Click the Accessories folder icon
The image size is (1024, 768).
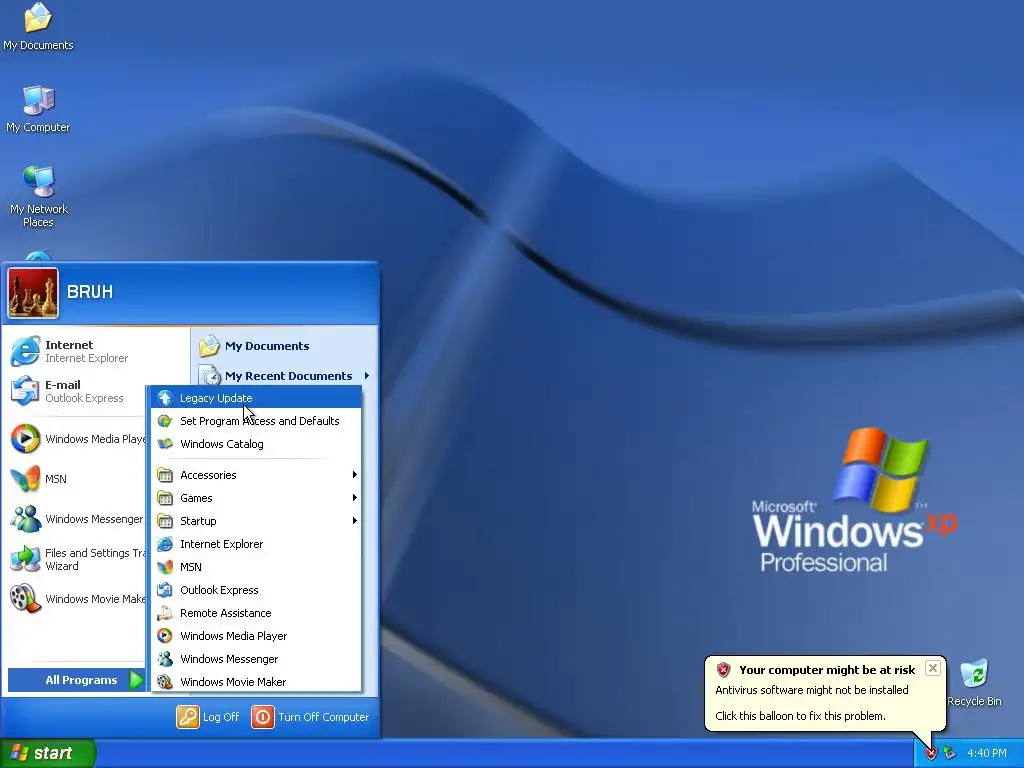pyautogui.click(x=165, y=475)
